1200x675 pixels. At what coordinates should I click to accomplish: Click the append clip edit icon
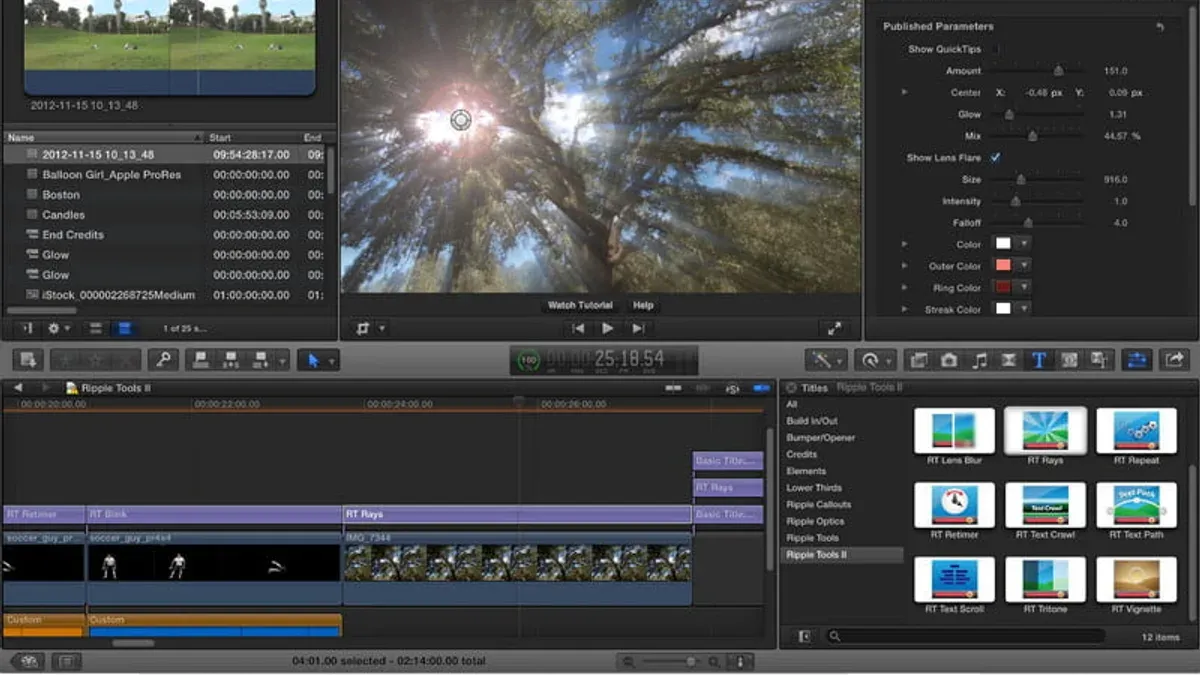tap(263, 360)
